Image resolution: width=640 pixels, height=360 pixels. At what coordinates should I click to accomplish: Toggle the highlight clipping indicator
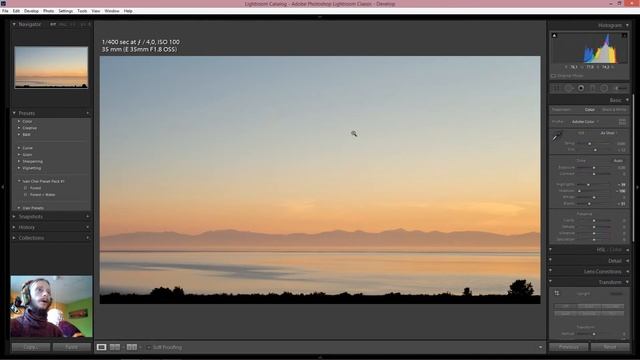tap(624, 36)
